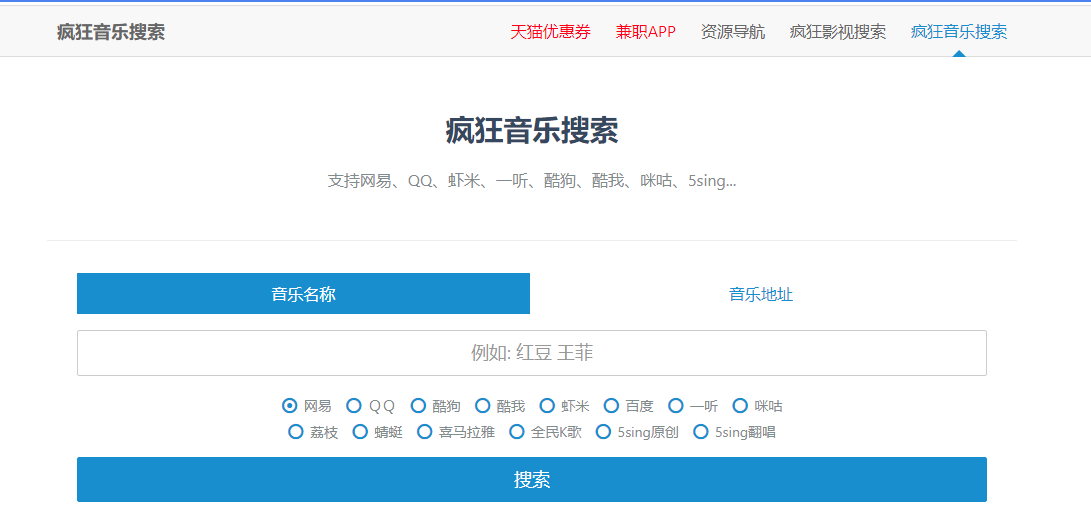1091x516 pixels.
Task: Open 资源导航 from the top menu
Action: point(732,32)
